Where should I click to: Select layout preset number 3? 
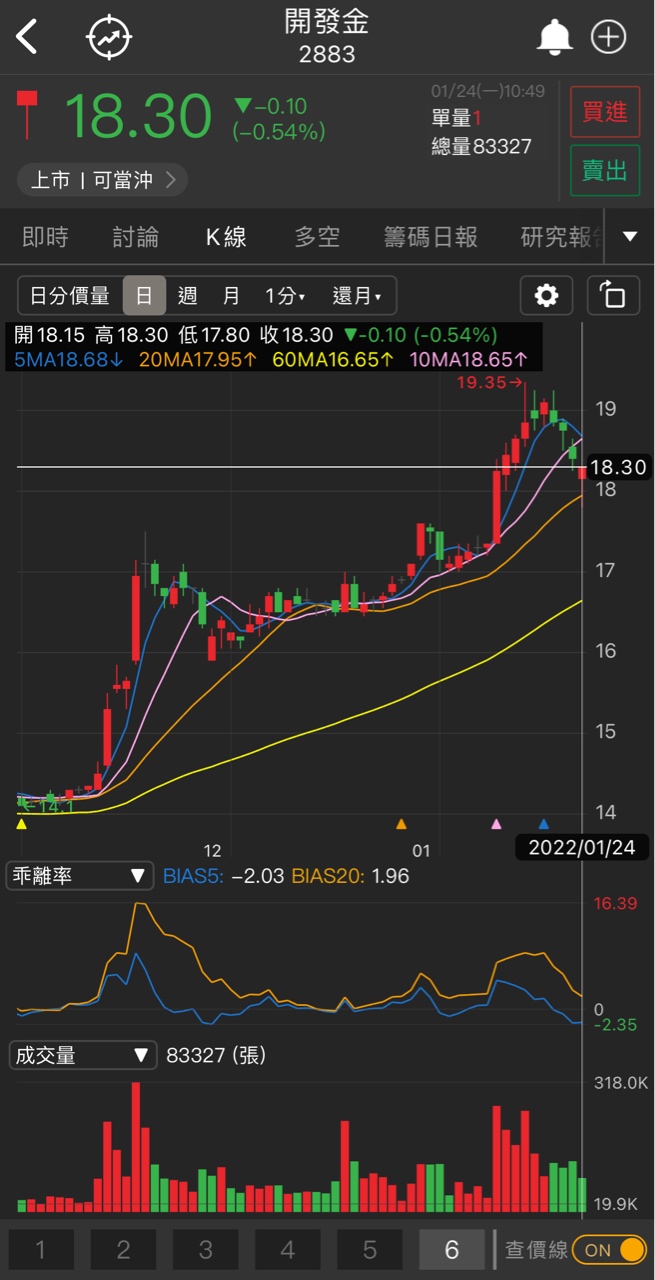205,1250
